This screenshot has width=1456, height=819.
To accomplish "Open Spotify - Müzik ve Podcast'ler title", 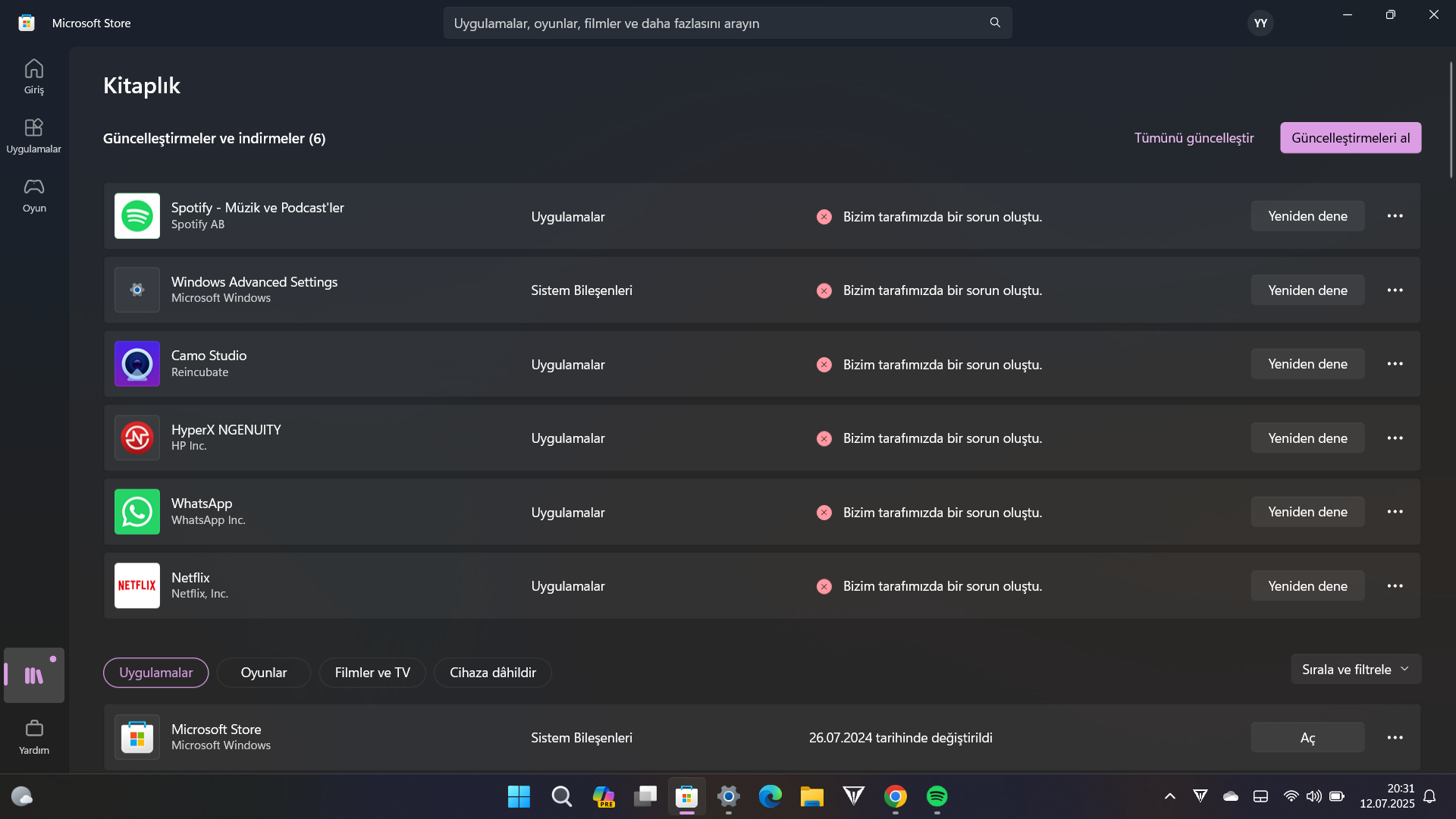I will click(x=257, y=207).
